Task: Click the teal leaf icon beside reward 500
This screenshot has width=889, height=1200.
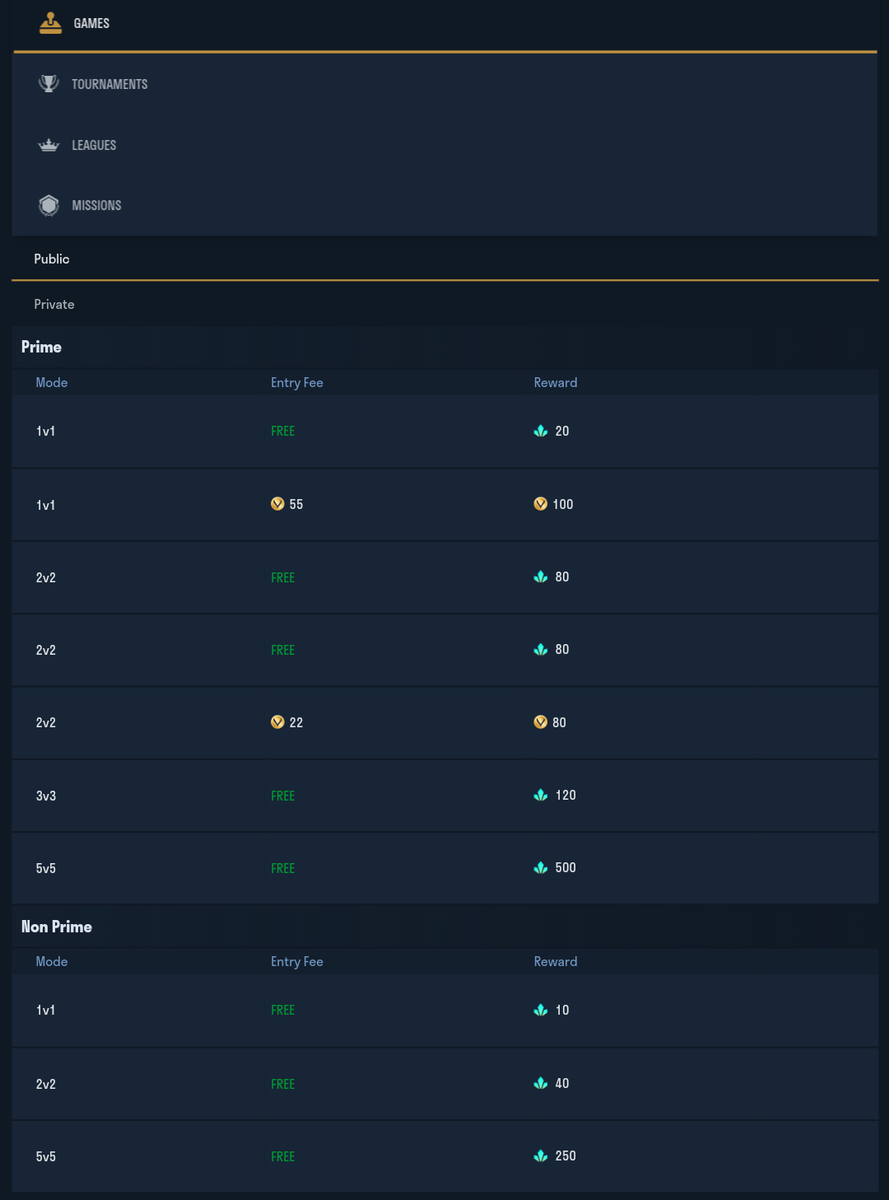Action: coord(541,868)
